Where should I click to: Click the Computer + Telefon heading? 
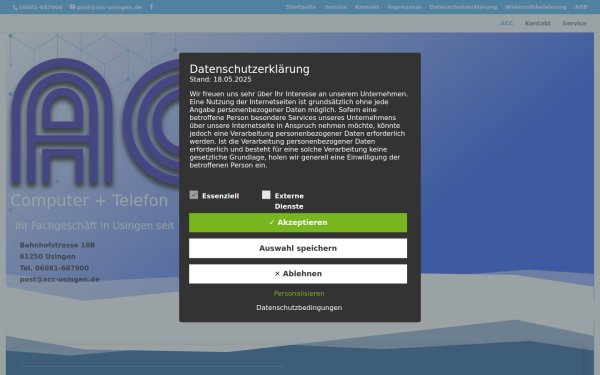pyautogui.click(x=89, y=201)
